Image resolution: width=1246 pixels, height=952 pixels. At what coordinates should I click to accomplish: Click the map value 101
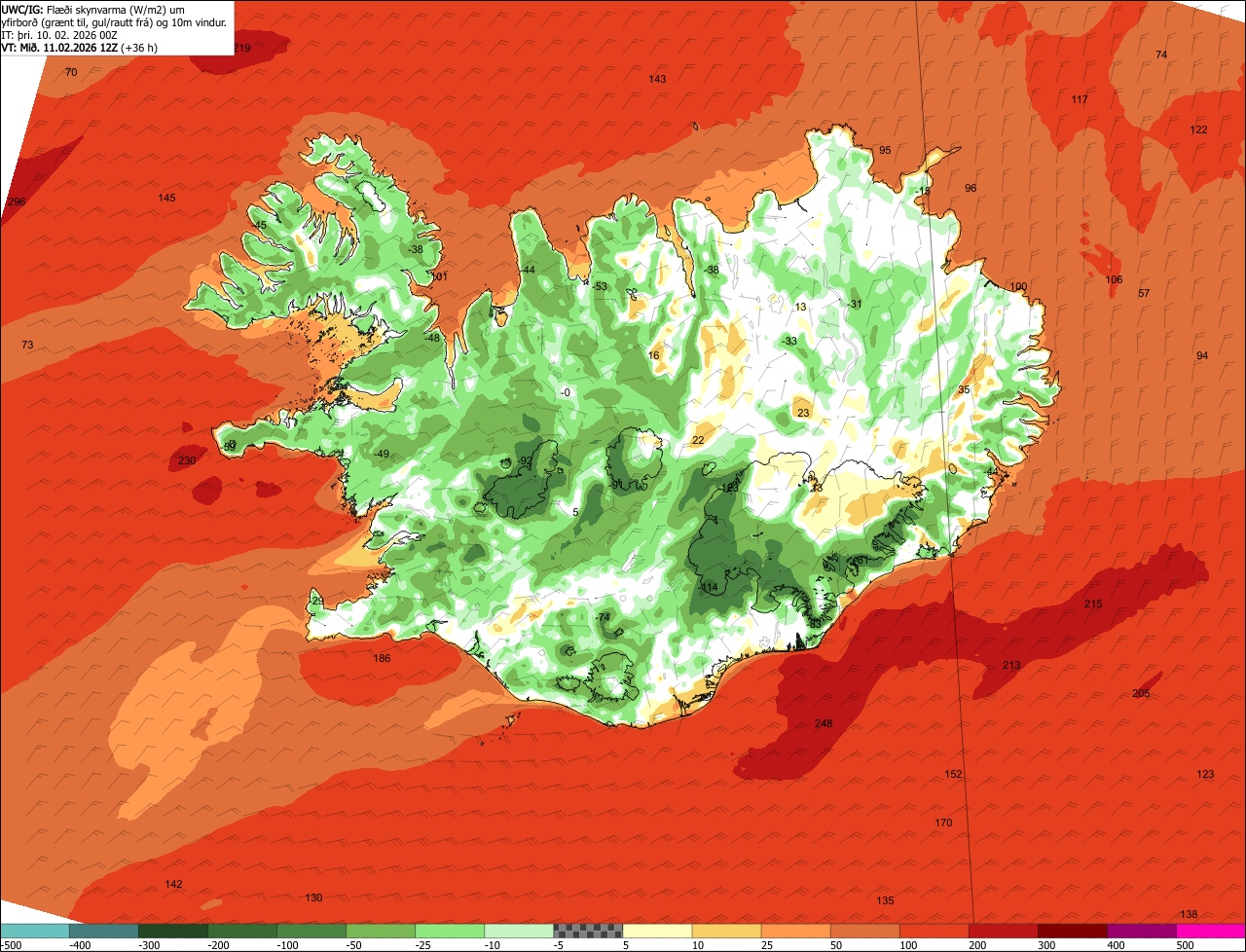(439, 276)
